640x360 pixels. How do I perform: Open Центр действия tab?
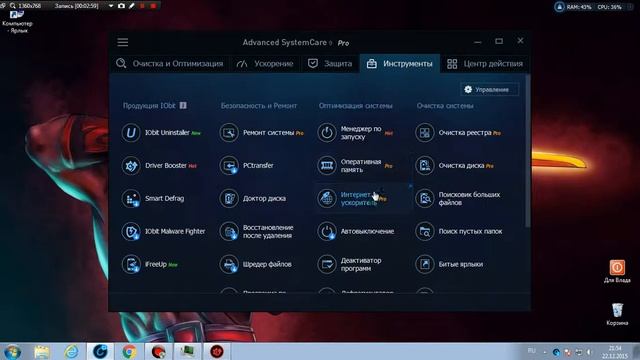[x=485, y=64]
